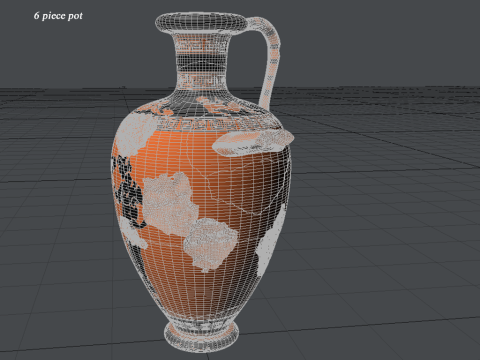Click the '6 piece pot' caption text

(x=58, y=16)
